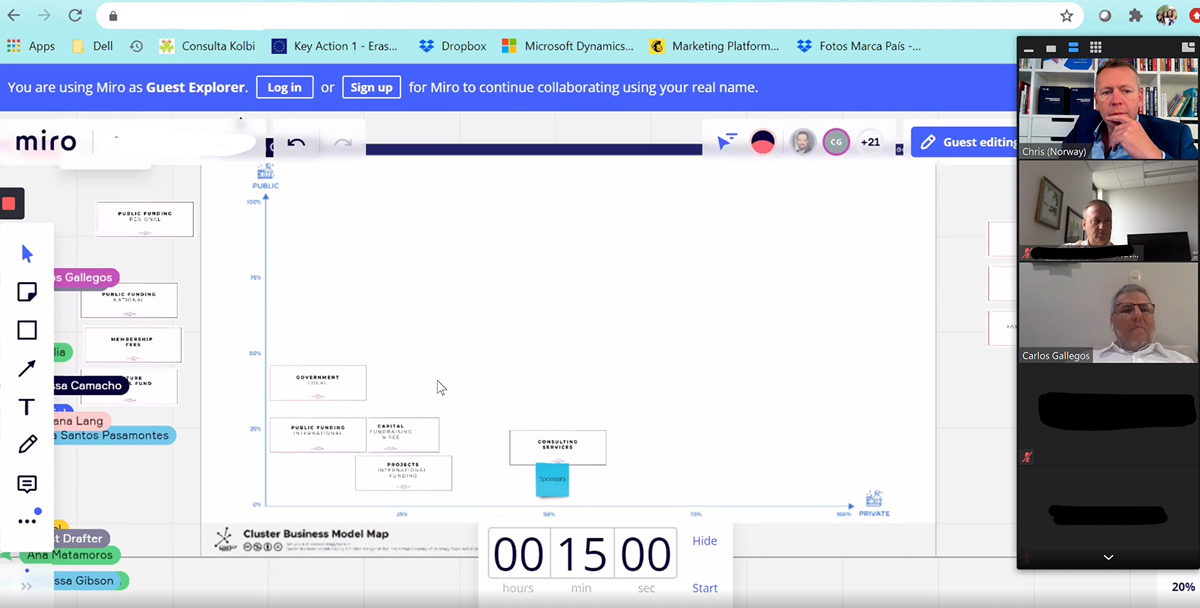This screenshot has width=1200, height=608.
Task: Select the cursor arrow tool in Miro
Action: [x=27, y=254]
